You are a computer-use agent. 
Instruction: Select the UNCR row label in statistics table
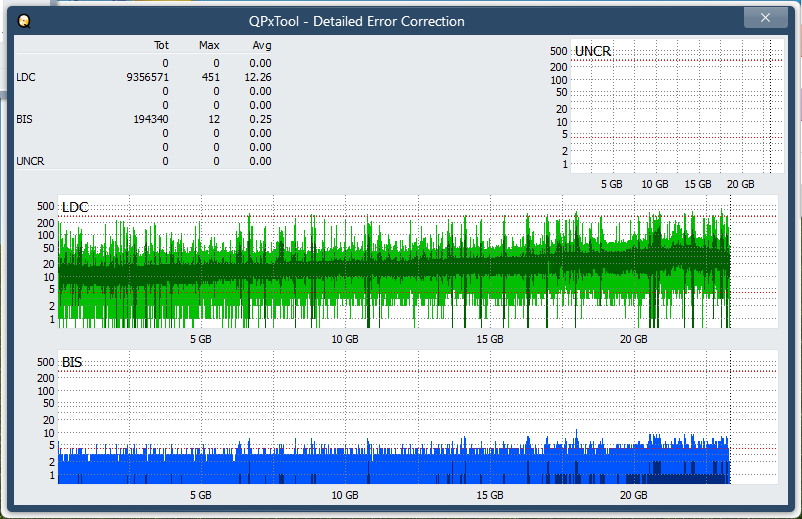coord(30,161)
